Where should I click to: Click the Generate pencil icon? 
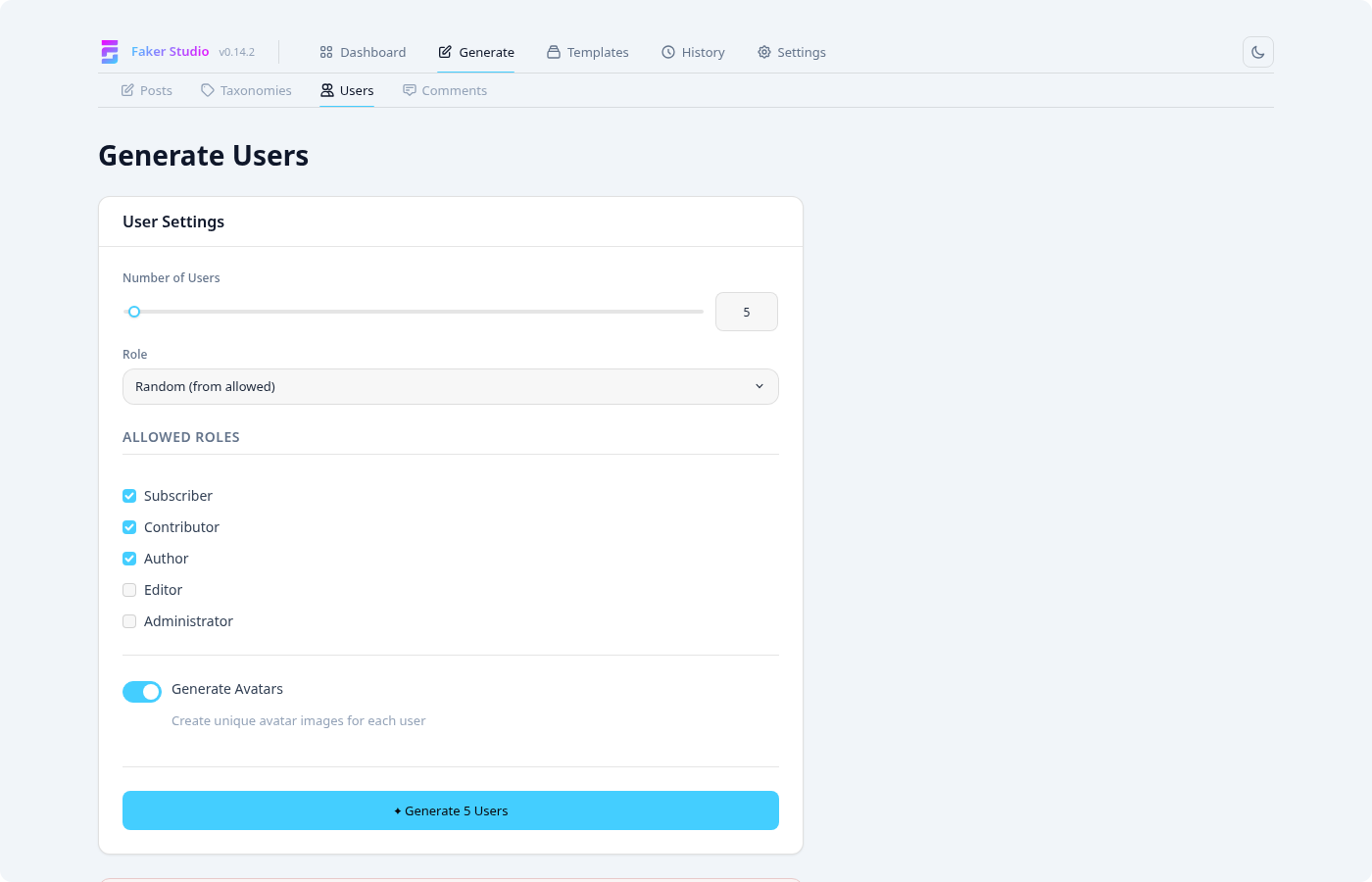(x=445, y=52)
